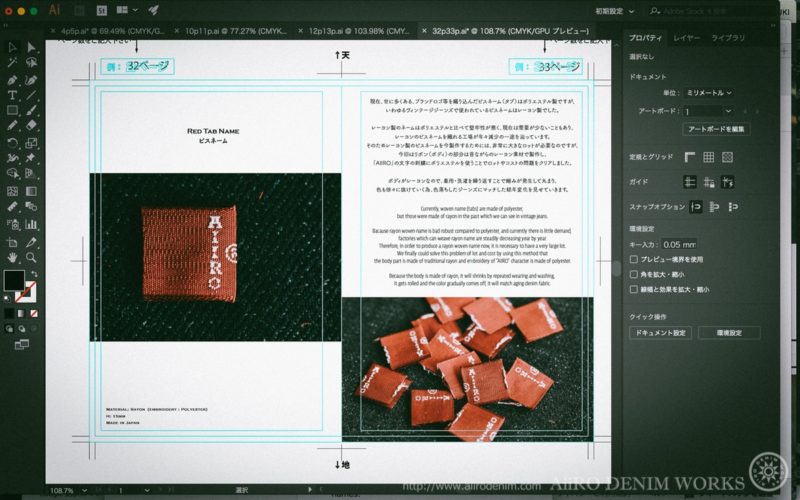Select the Paintbrush tool
This screenshot has width=800, height=500.
pos(31,110)
